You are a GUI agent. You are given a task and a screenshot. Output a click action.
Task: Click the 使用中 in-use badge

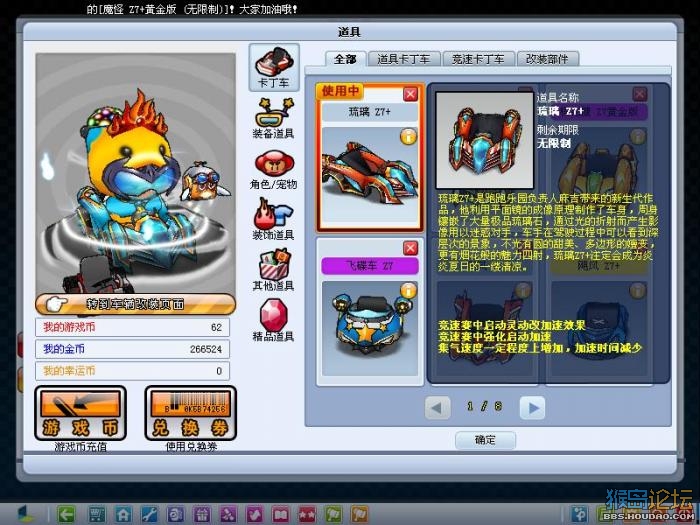click(x=340, y=91)
